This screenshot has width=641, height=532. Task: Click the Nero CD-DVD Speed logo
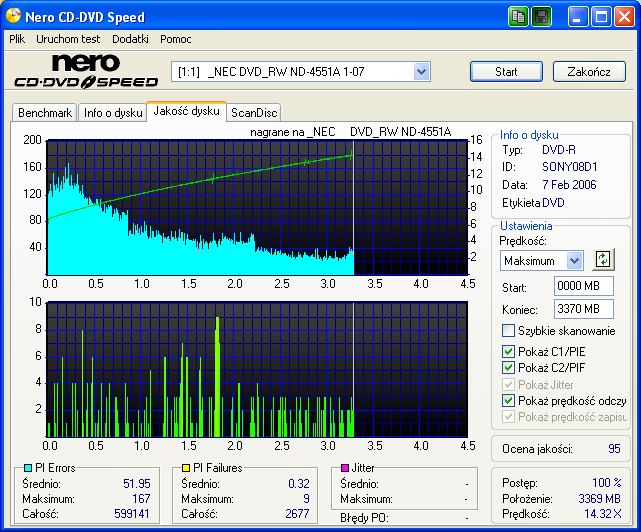pos(85,71)
